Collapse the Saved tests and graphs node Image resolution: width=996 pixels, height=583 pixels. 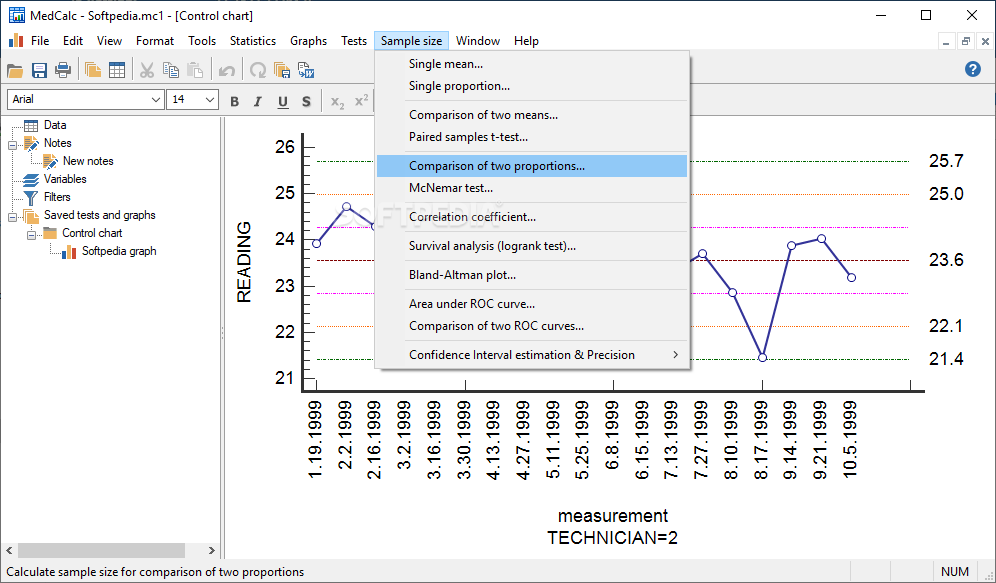pos(13,217)
